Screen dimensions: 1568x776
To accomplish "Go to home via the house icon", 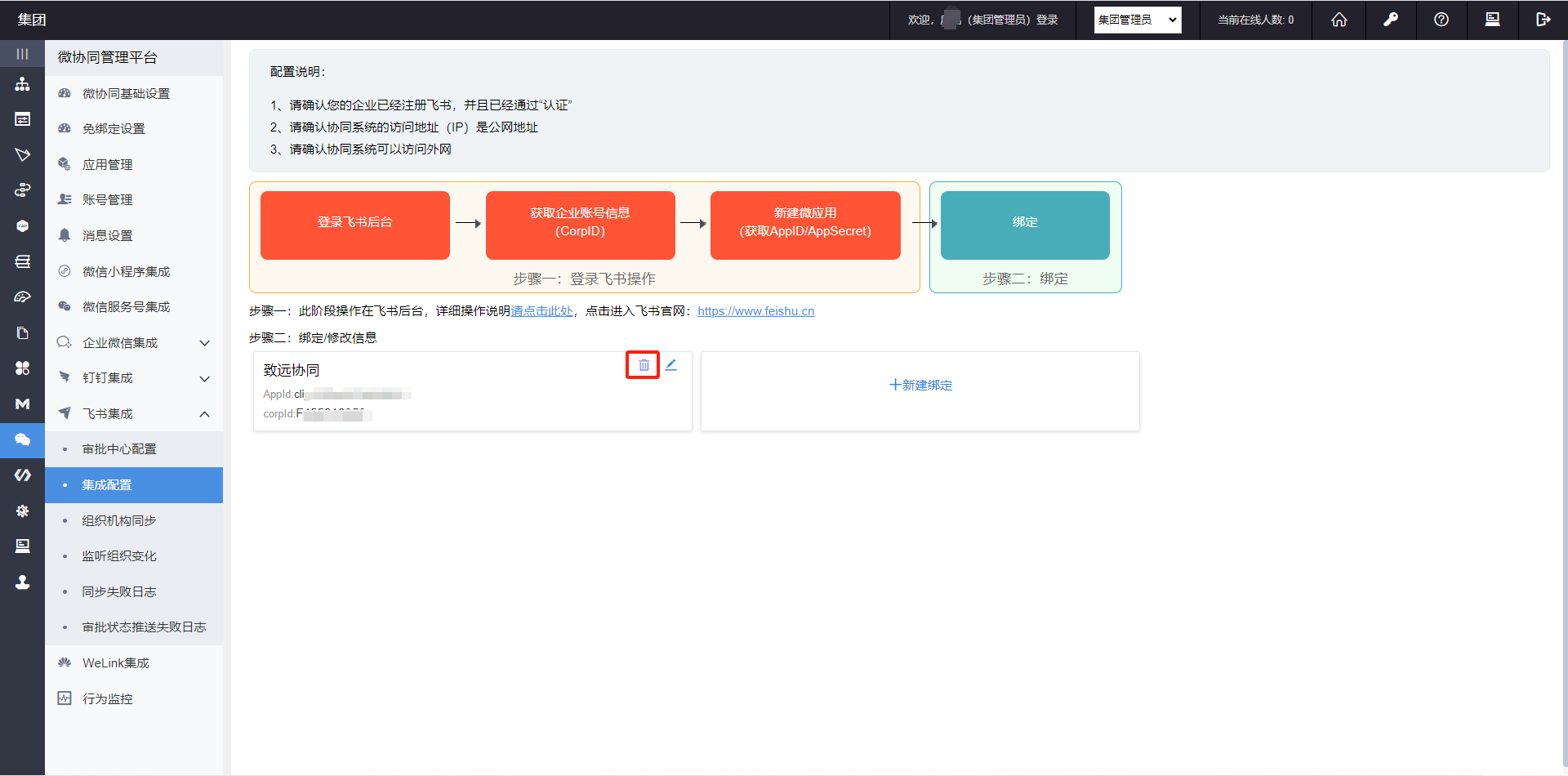I will (1339, 20).
